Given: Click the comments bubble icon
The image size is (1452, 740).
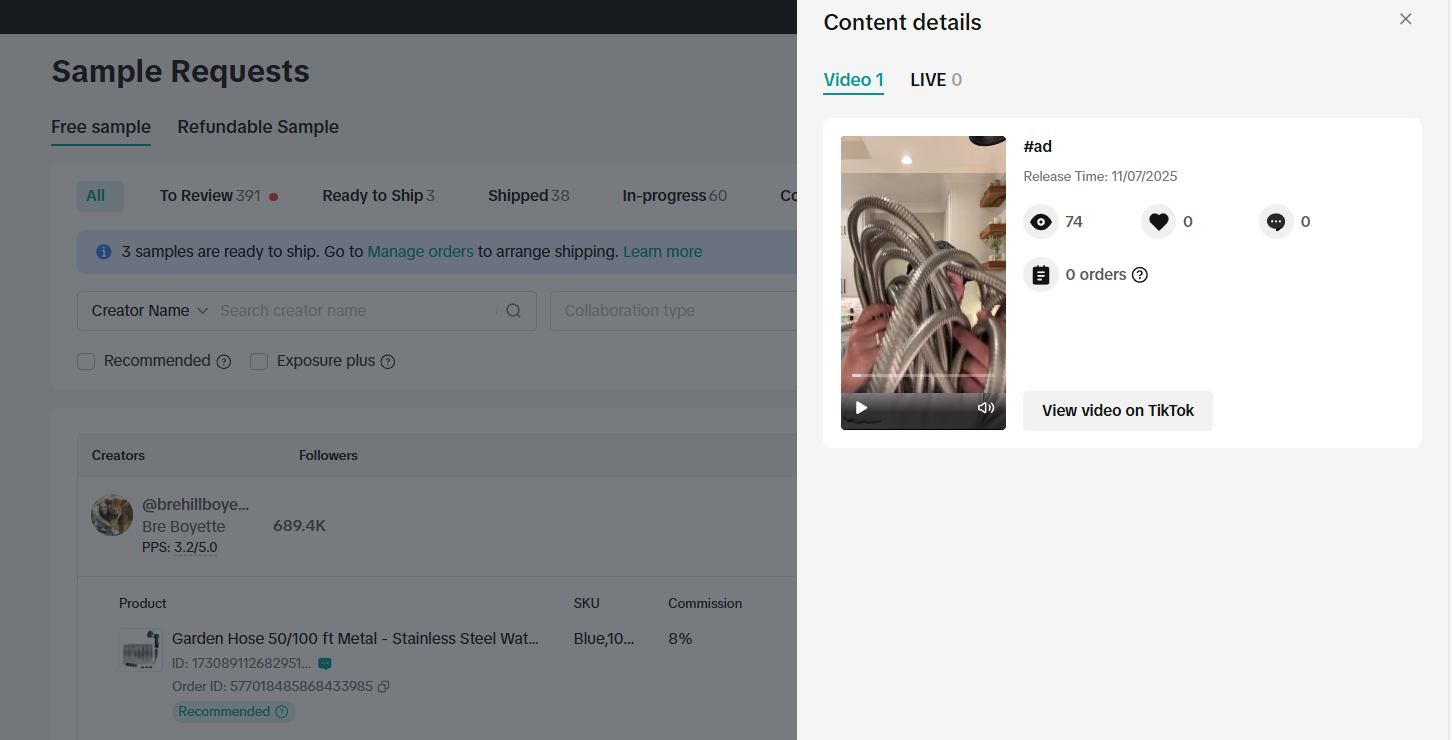Looking at the screenshot, I should [x=1276, y=222].
